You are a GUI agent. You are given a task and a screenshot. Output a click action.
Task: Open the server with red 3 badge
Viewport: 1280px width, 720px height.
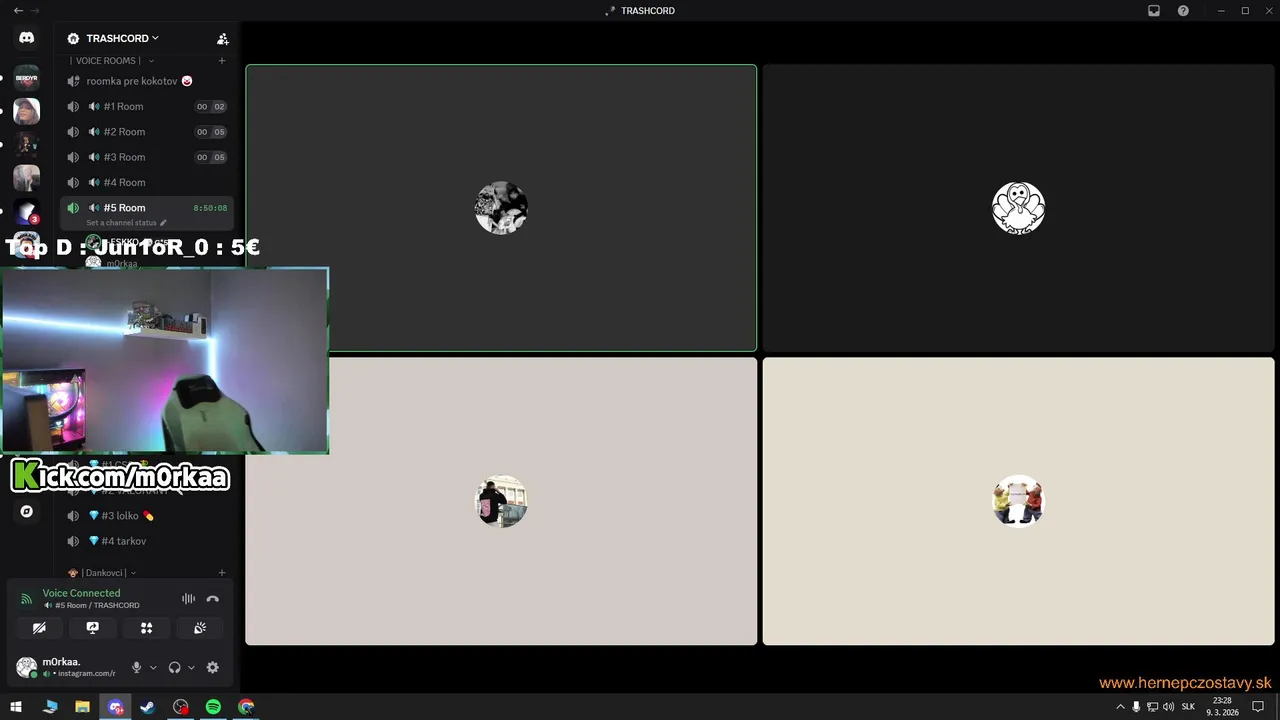(x=27, y=212)
